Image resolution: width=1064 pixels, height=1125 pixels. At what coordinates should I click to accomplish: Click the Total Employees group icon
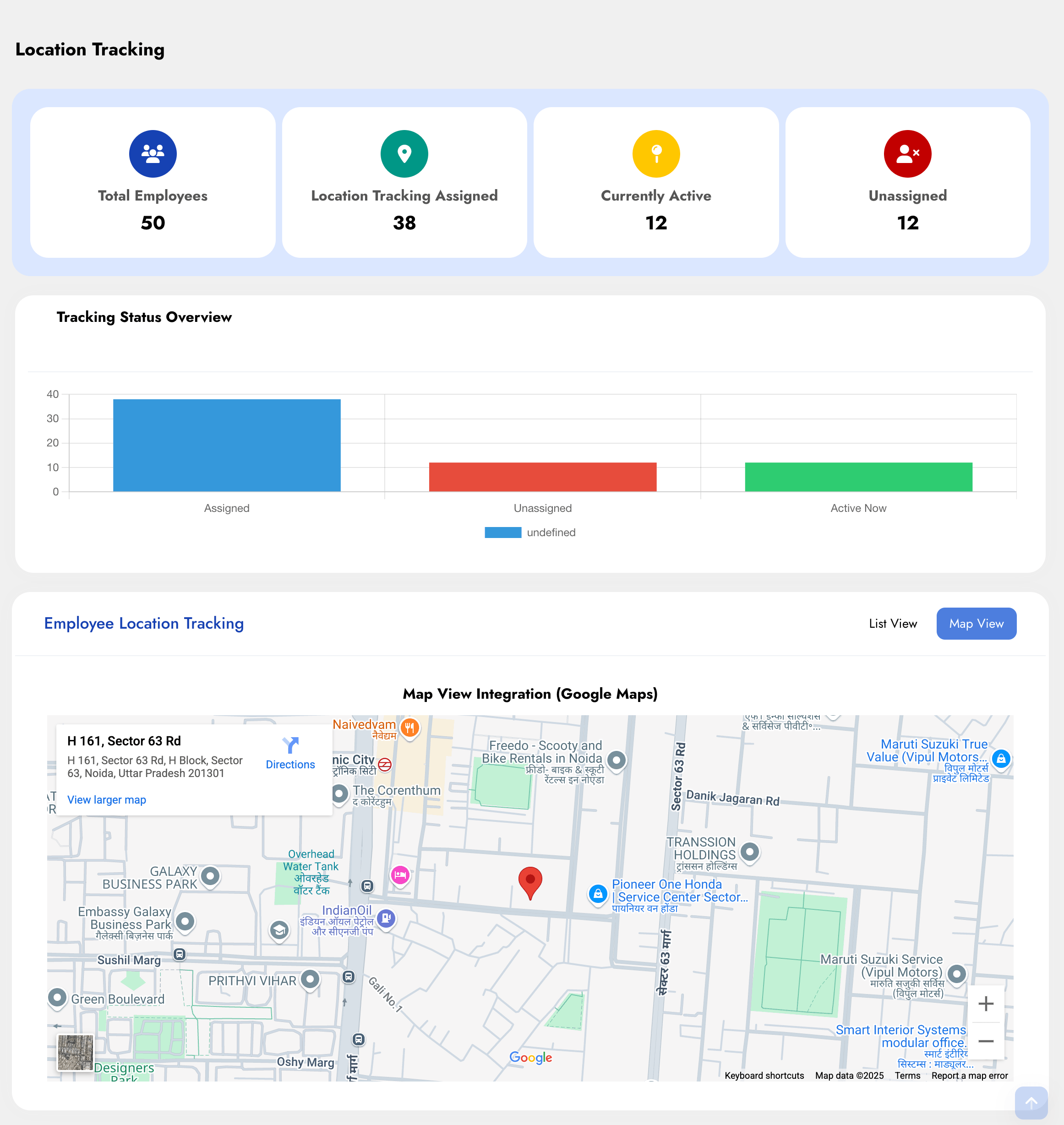[x=153, y=154]
